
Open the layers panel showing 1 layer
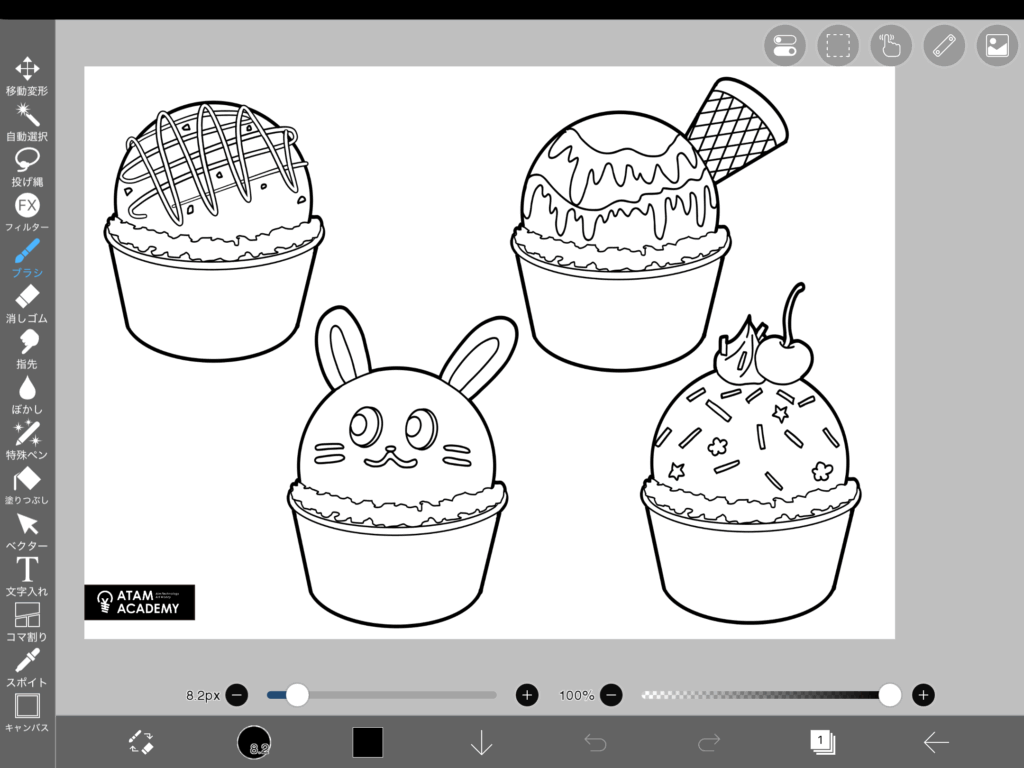coord(822,742)
